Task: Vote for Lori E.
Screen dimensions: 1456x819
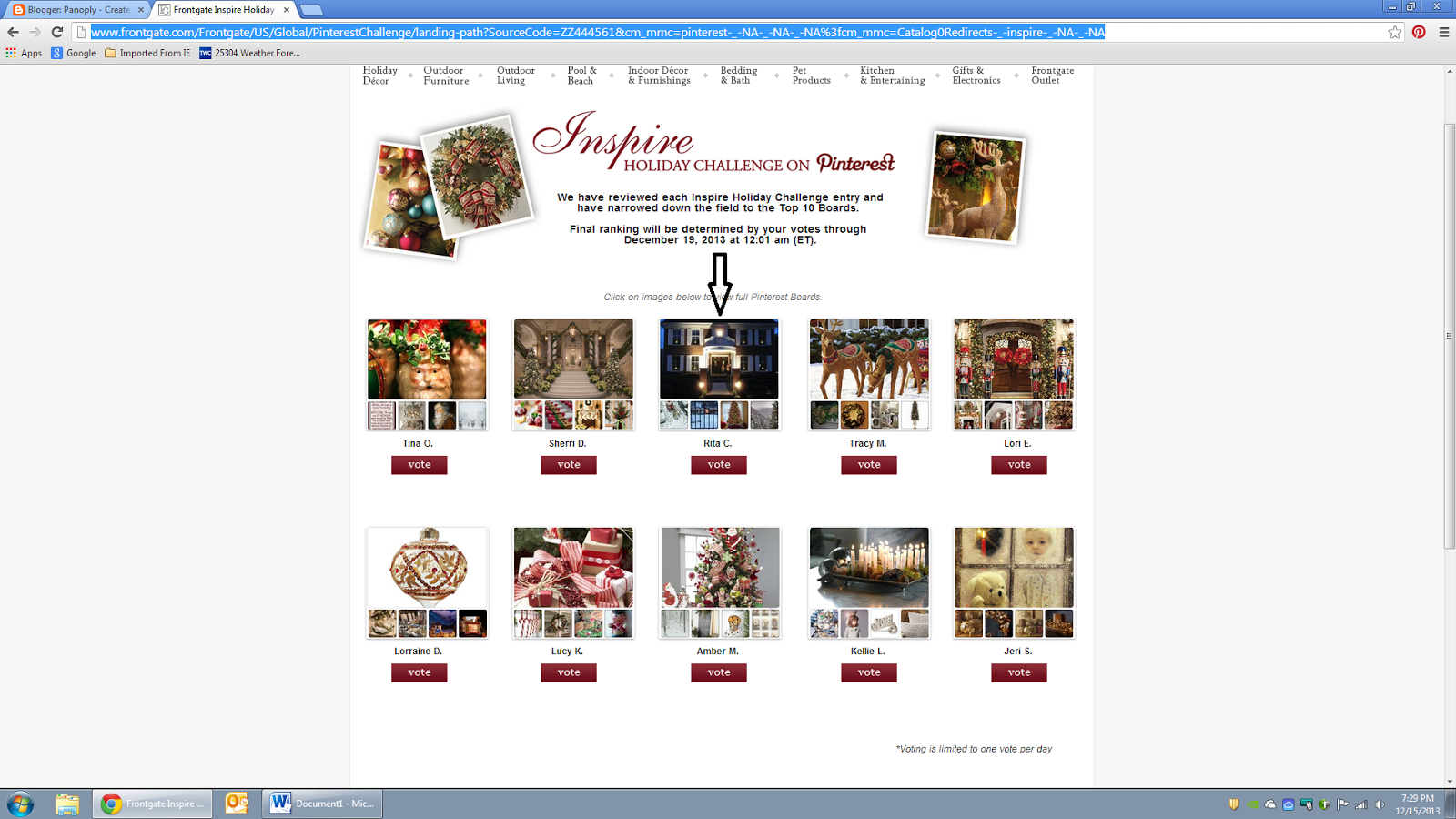Action: coord(1019,465)
